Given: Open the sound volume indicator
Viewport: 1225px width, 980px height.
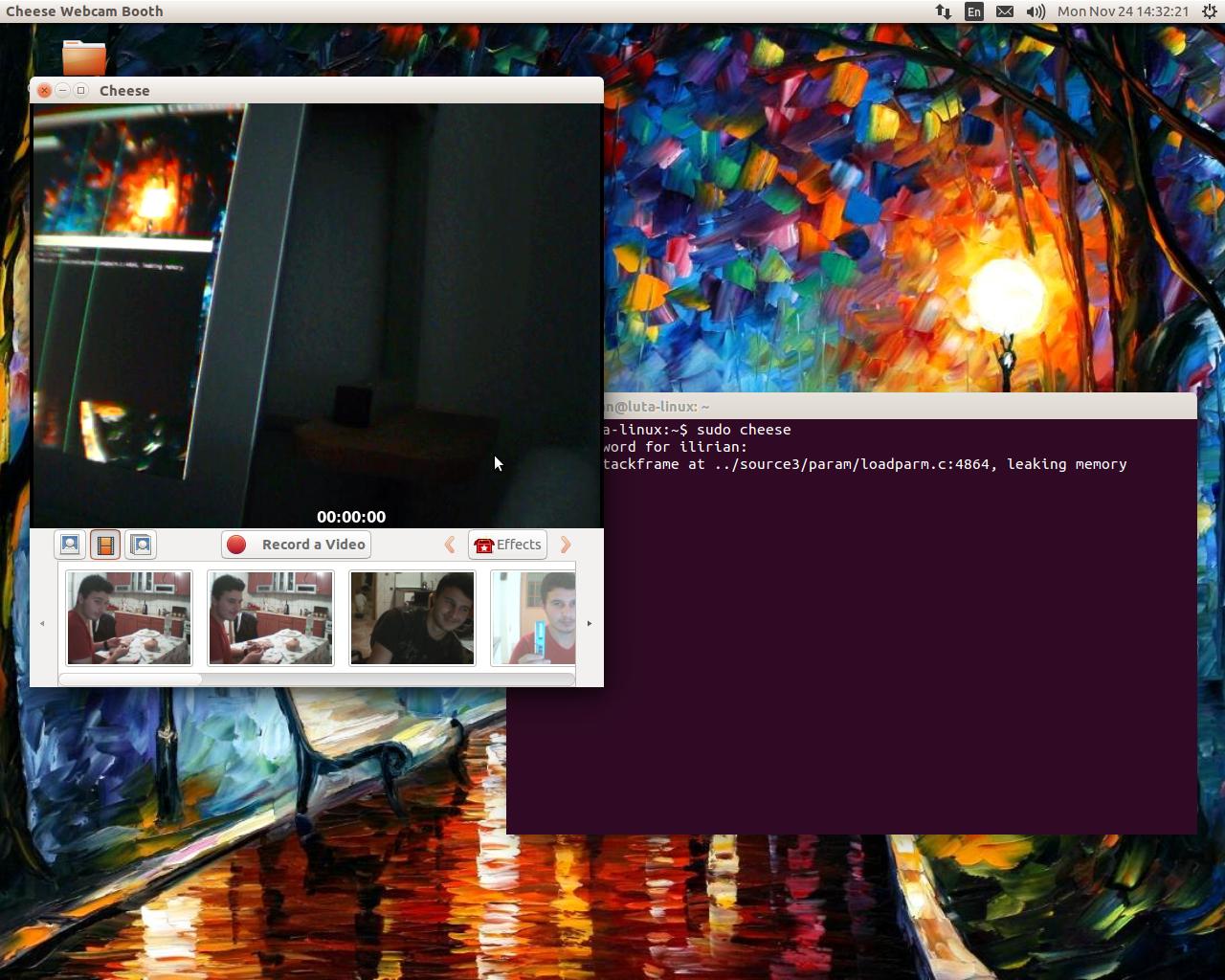Looking at the screenshot, I should [1036, 11].
